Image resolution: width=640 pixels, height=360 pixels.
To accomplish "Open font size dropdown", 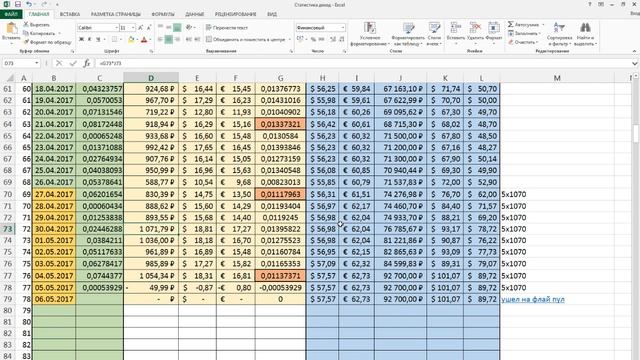I will pos(133,27).
